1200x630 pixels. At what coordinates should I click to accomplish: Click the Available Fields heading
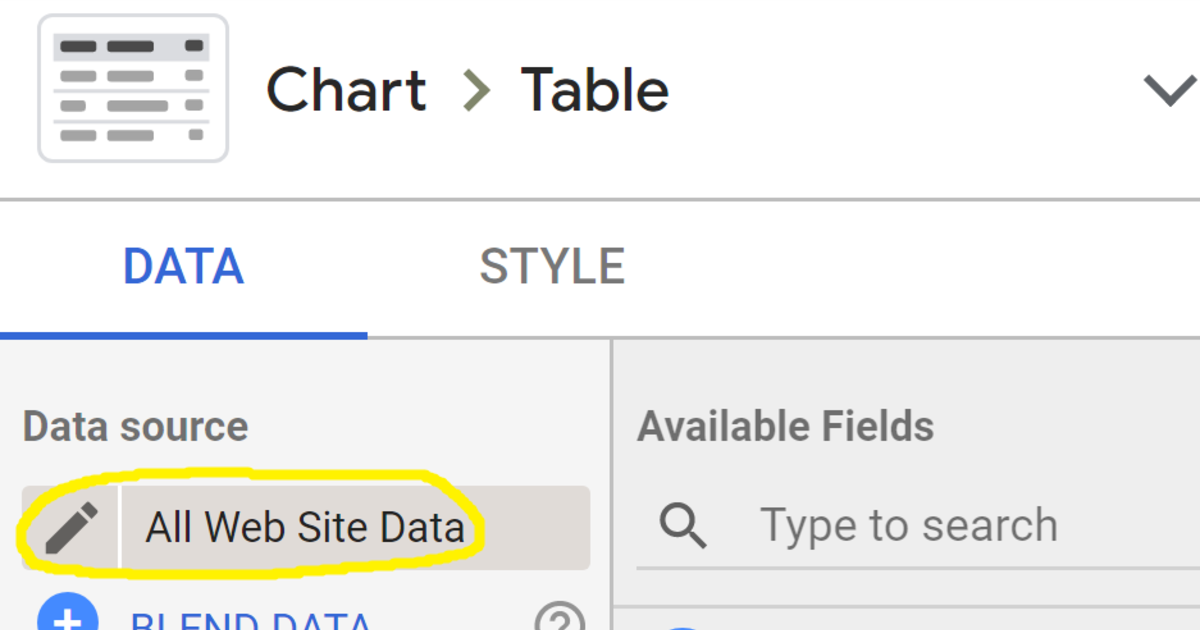(786, 427)
